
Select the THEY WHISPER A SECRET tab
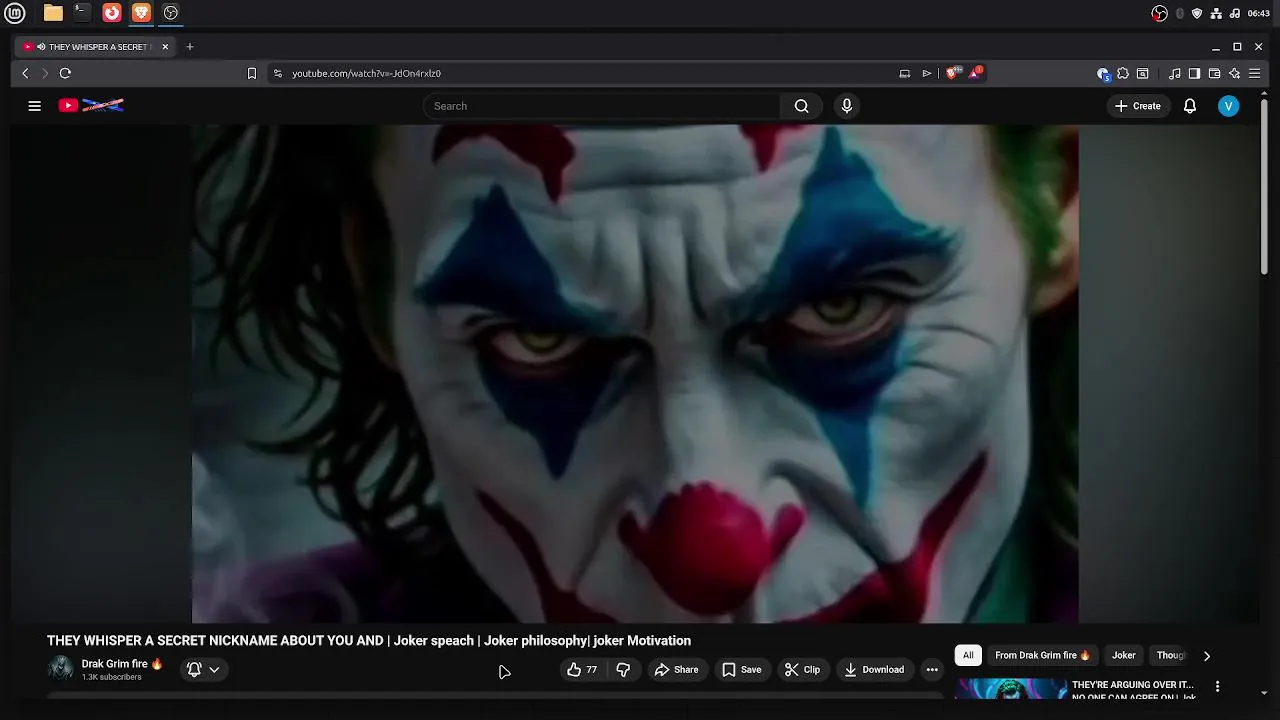pyautogui.click(x=94, y=47)
